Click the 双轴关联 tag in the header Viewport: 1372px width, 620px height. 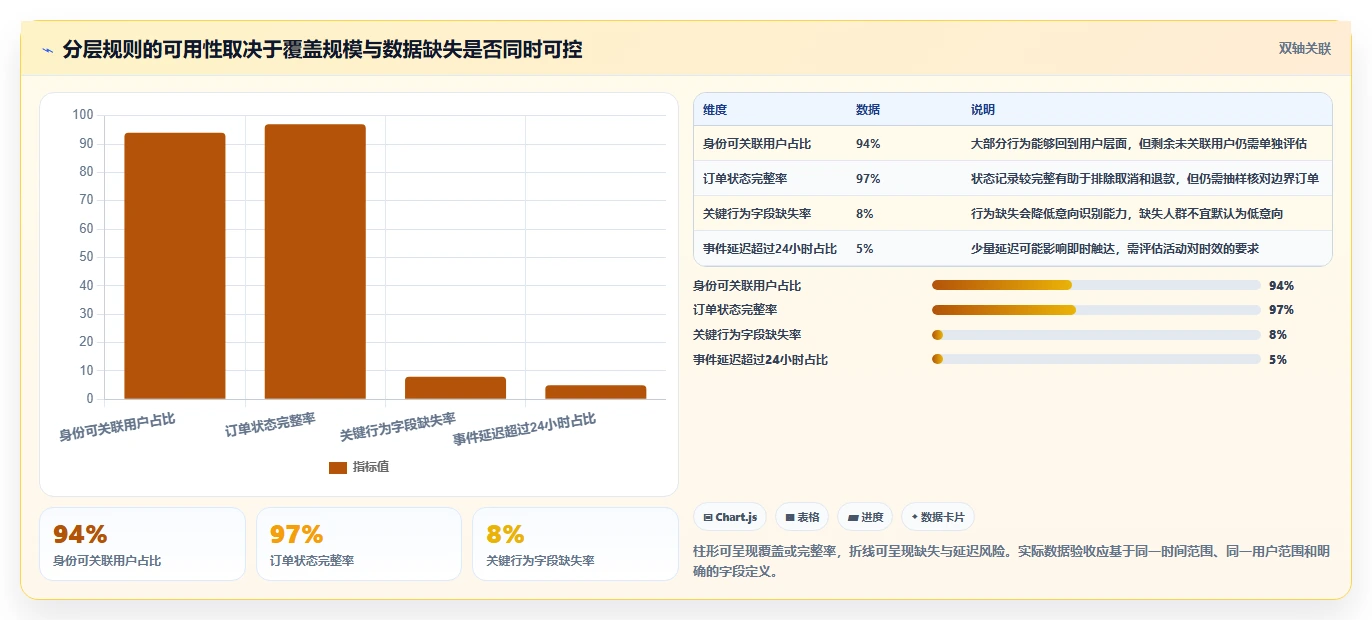1305,48
